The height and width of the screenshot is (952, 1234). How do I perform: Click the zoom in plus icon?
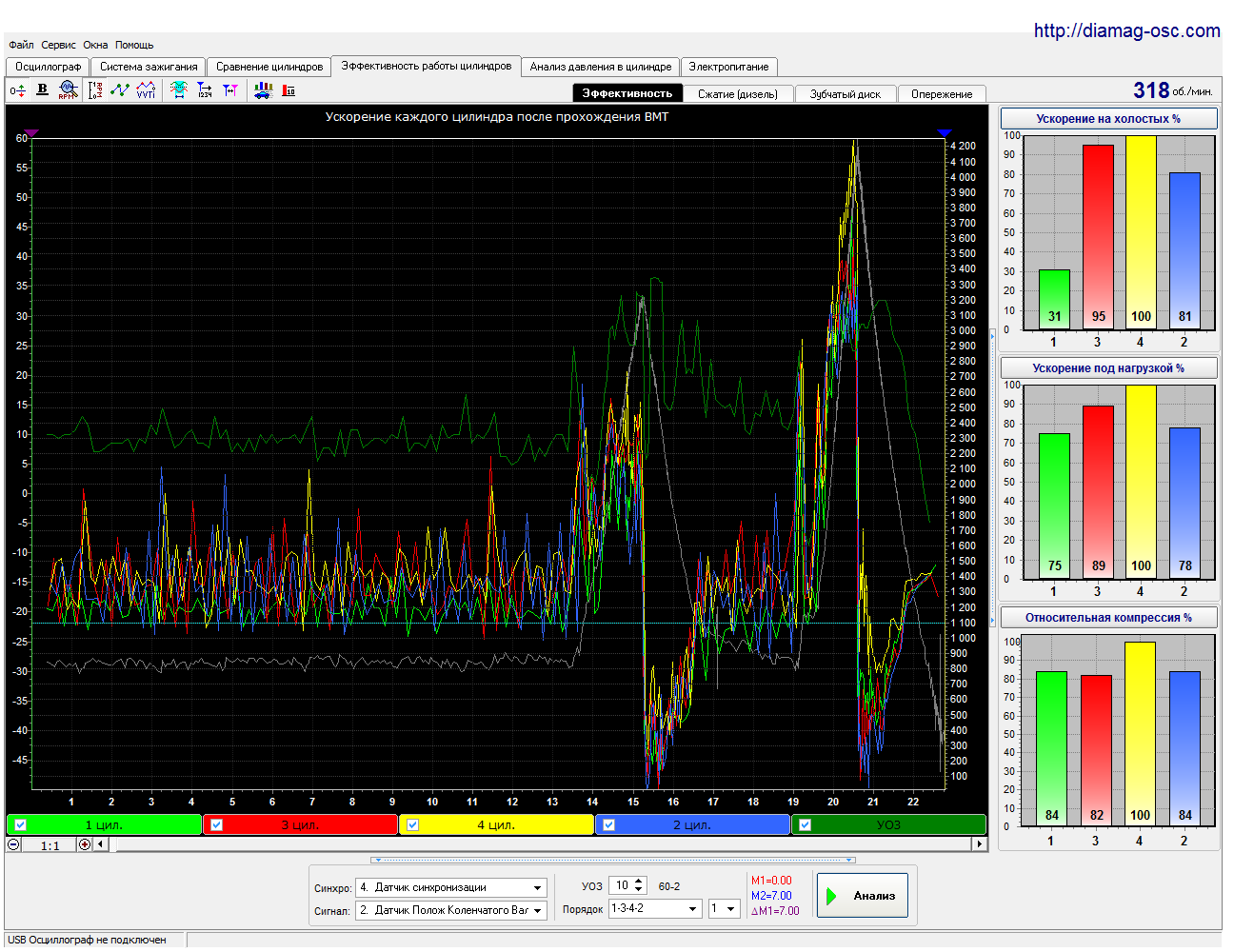pos(85,844)
